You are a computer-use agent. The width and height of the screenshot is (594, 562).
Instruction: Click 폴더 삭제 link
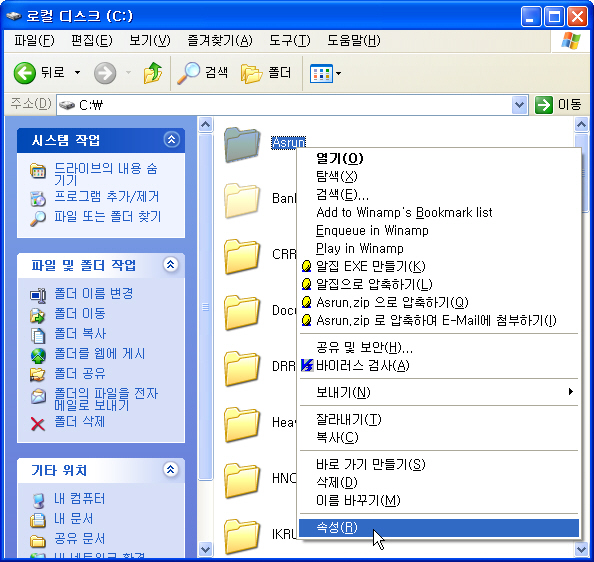[80, 422]
